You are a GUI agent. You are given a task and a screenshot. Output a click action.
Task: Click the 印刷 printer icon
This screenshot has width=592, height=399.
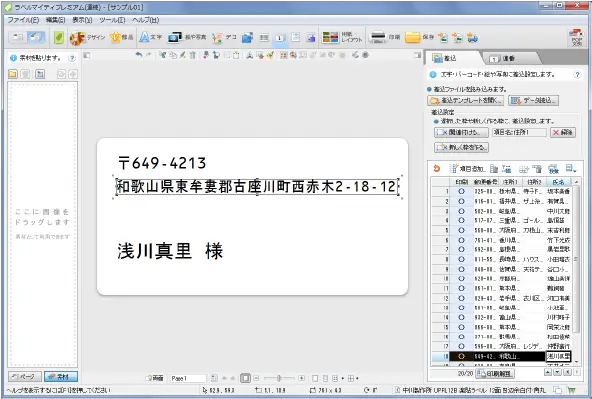(378, 37)
